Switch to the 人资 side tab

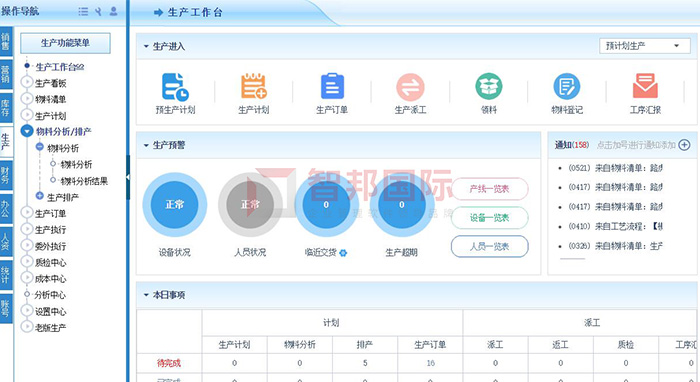5,242
